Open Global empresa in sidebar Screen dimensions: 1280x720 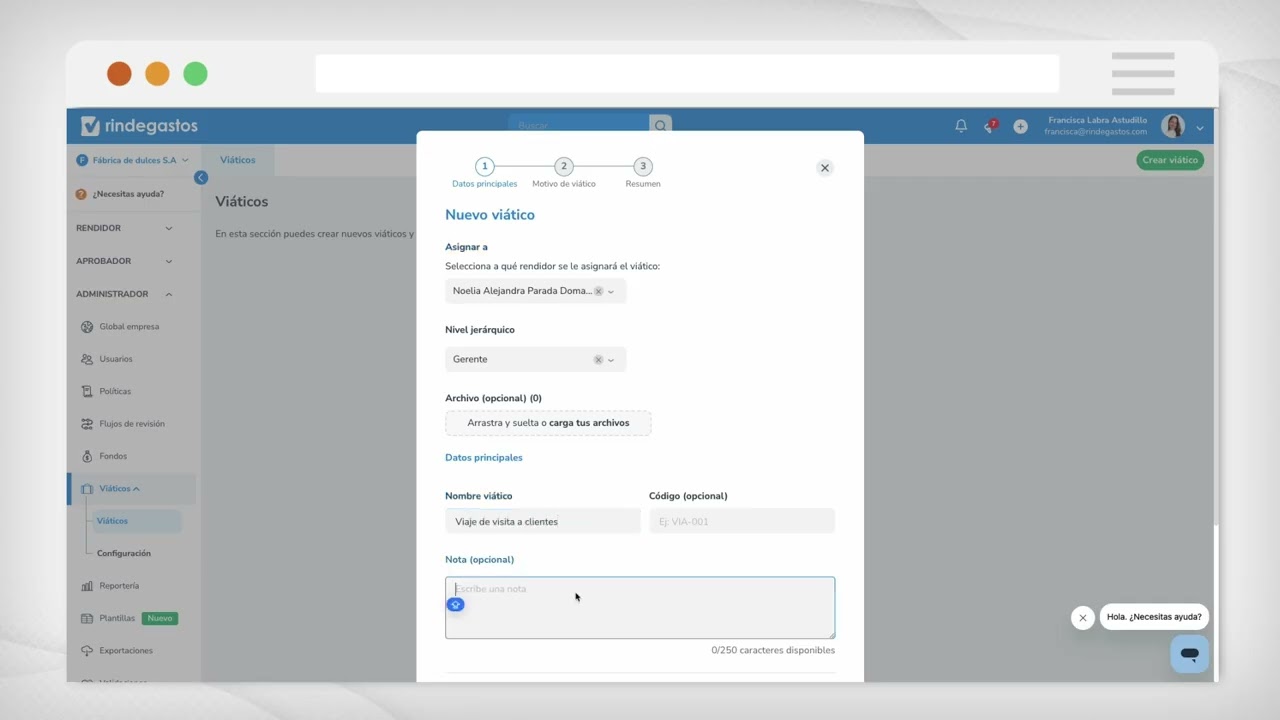click(x=129, y=326)
